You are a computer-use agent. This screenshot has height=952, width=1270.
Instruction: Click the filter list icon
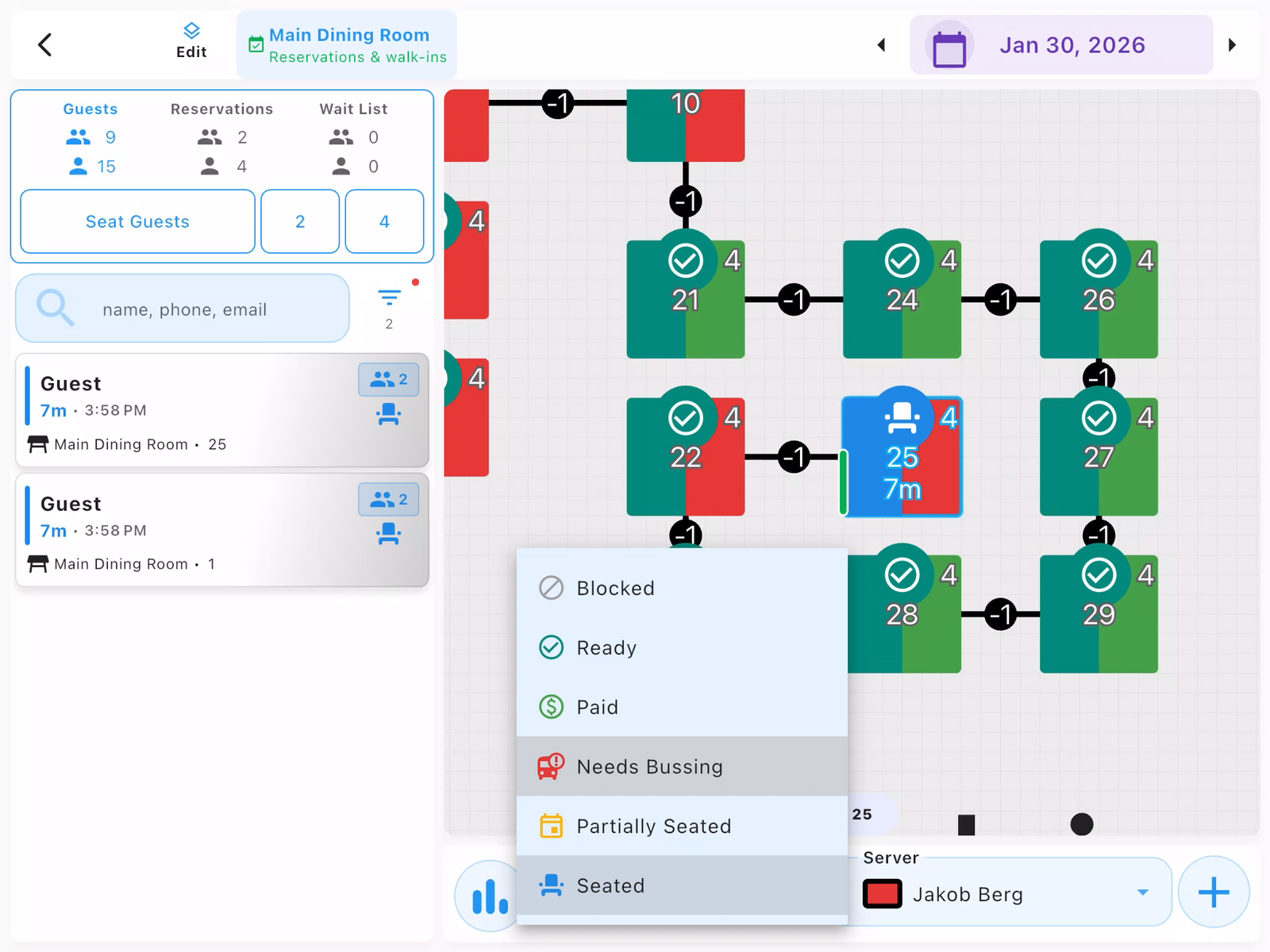pos(389,298)
